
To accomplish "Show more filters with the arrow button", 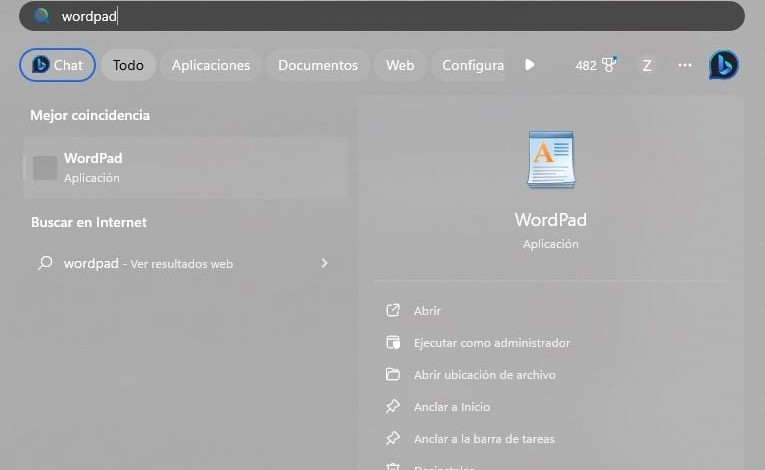I will pyautogui.click(x=530, y=65).
